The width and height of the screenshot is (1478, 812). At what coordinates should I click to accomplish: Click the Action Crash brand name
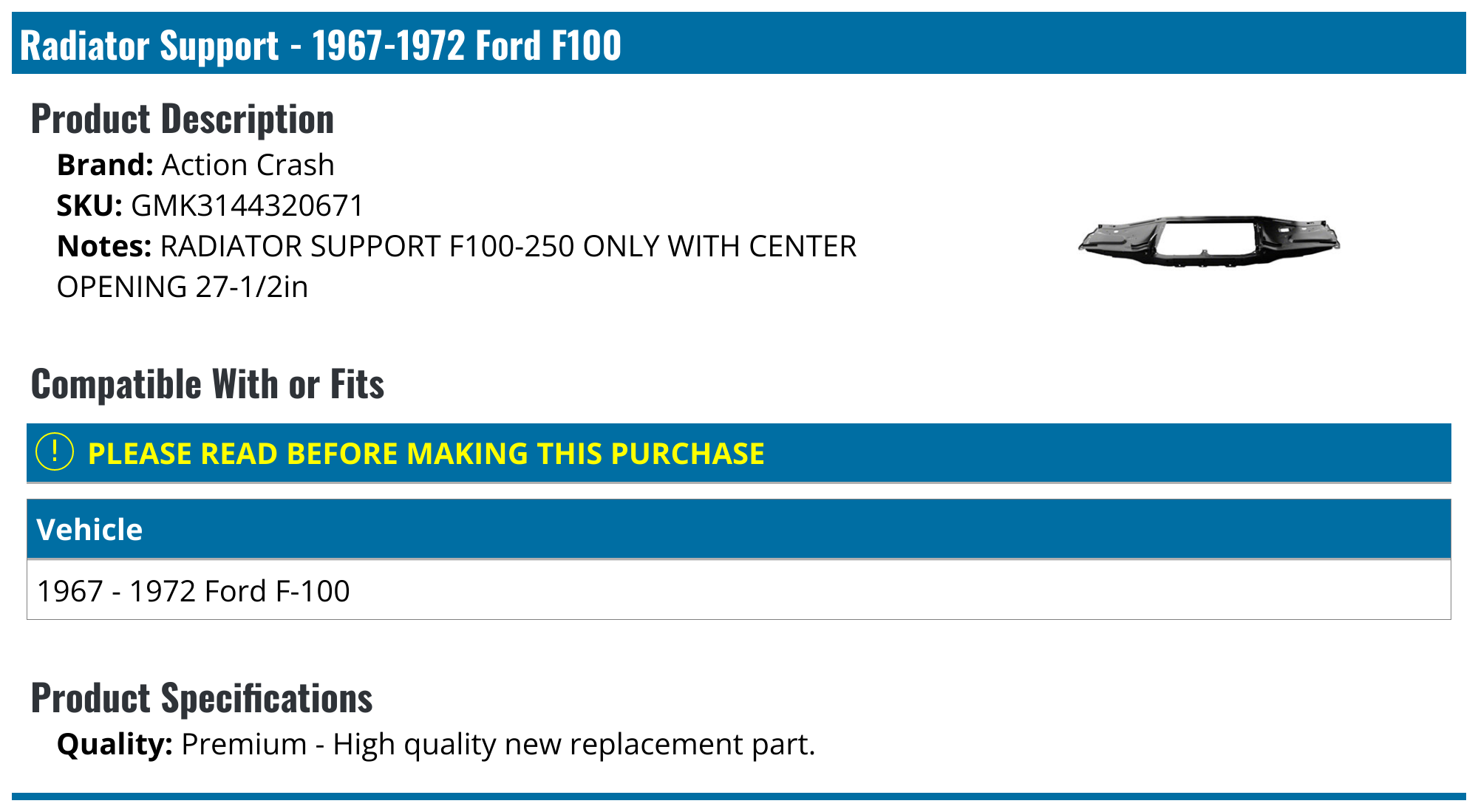[248, 166]
